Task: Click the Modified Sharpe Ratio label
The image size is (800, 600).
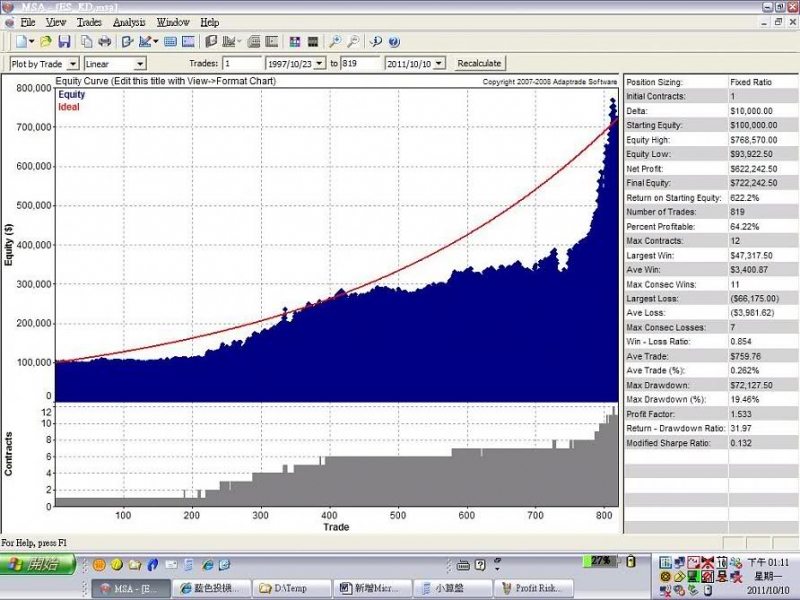Action: point(668,443)
